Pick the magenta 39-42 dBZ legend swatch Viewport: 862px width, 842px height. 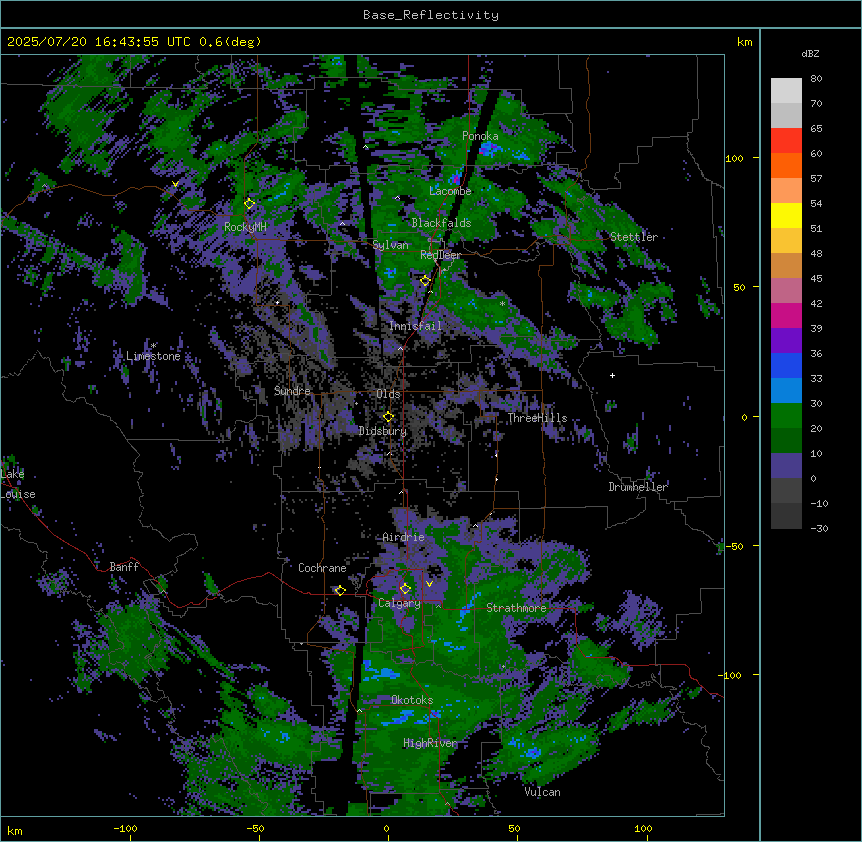(786, 315)
